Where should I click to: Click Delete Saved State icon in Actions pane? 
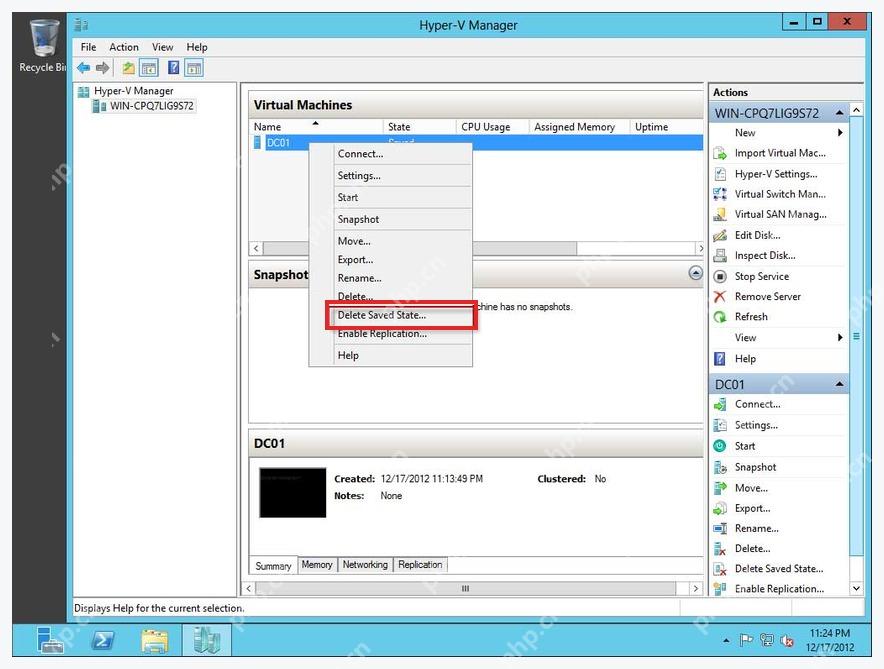click(x=720, y=569)
